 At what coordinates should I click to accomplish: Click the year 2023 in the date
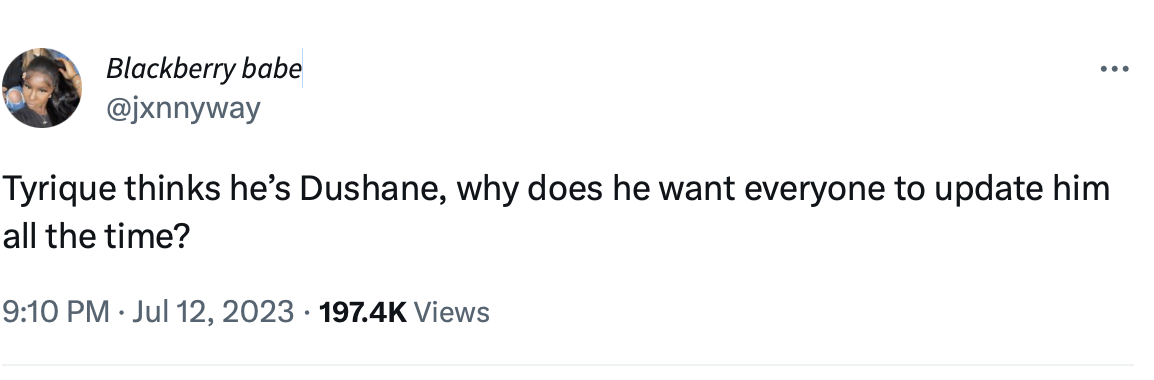tap(258, 312)
